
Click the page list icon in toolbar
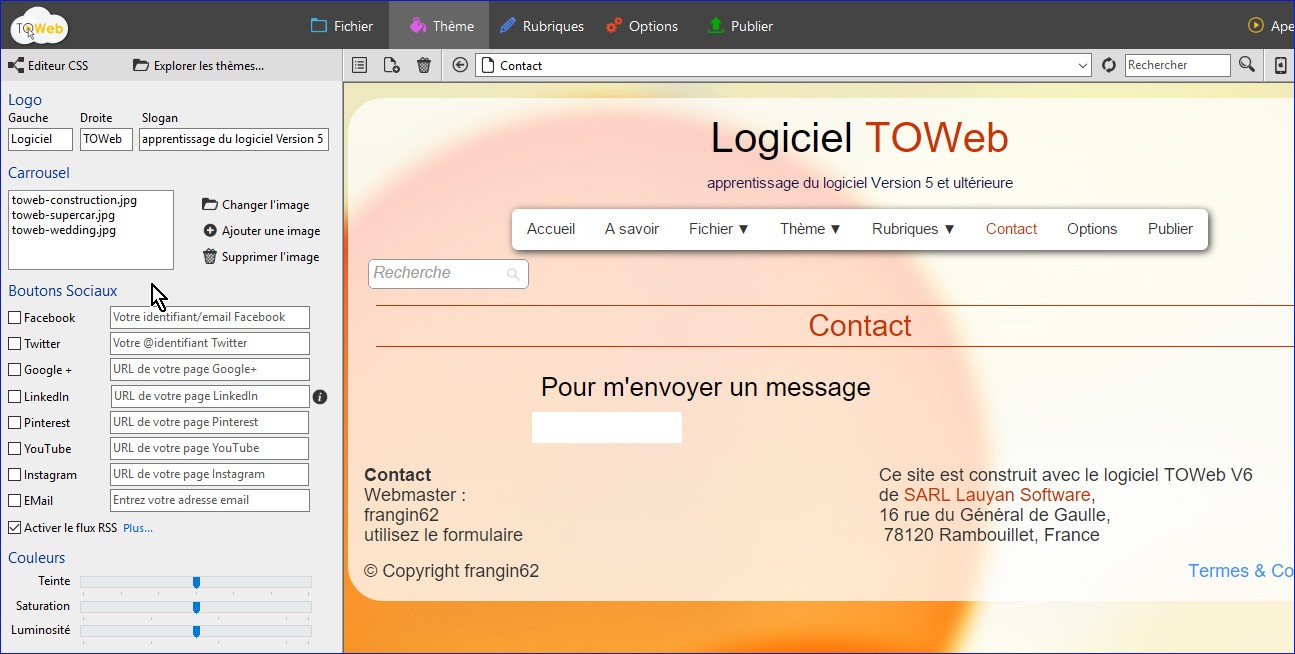(360, 65)
